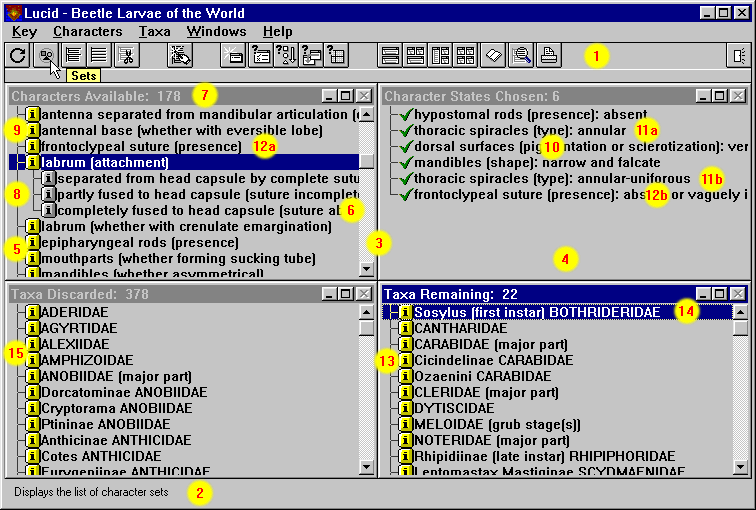Click checkmark beside 'mandibles (shape): narrow and falcate'
The image size is (756, 510).
[406, 162]
